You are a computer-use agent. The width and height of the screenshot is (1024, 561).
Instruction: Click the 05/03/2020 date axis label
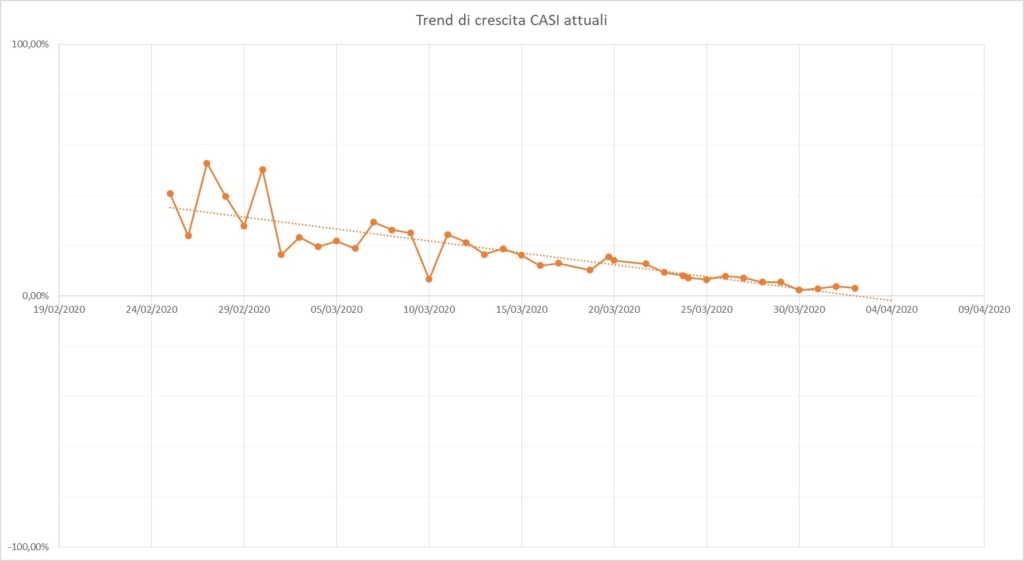pyautogui.click(x=337, y=310)
